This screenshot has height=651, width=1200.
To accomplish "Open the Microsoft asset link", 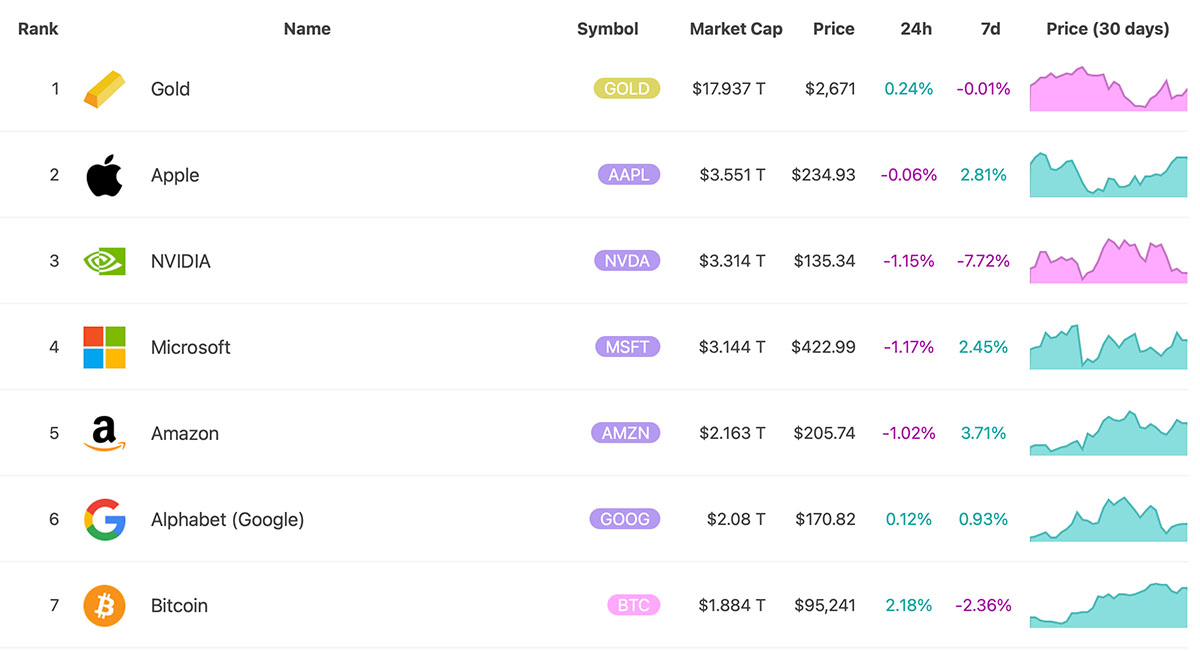I will [191, 347].
